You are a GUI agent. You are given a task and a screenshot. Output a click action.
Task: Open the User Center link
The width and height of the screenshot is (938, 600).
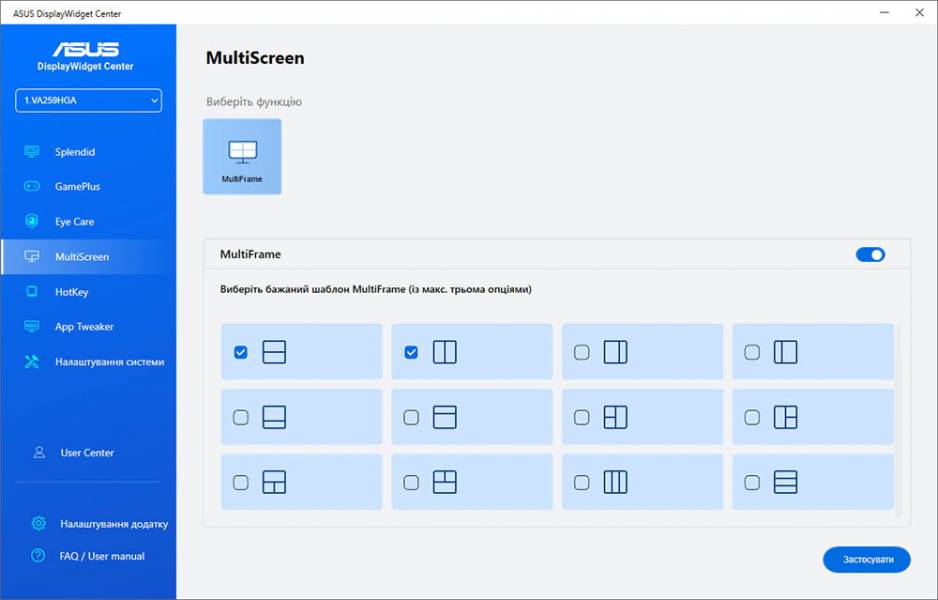[x=87, y=453]
